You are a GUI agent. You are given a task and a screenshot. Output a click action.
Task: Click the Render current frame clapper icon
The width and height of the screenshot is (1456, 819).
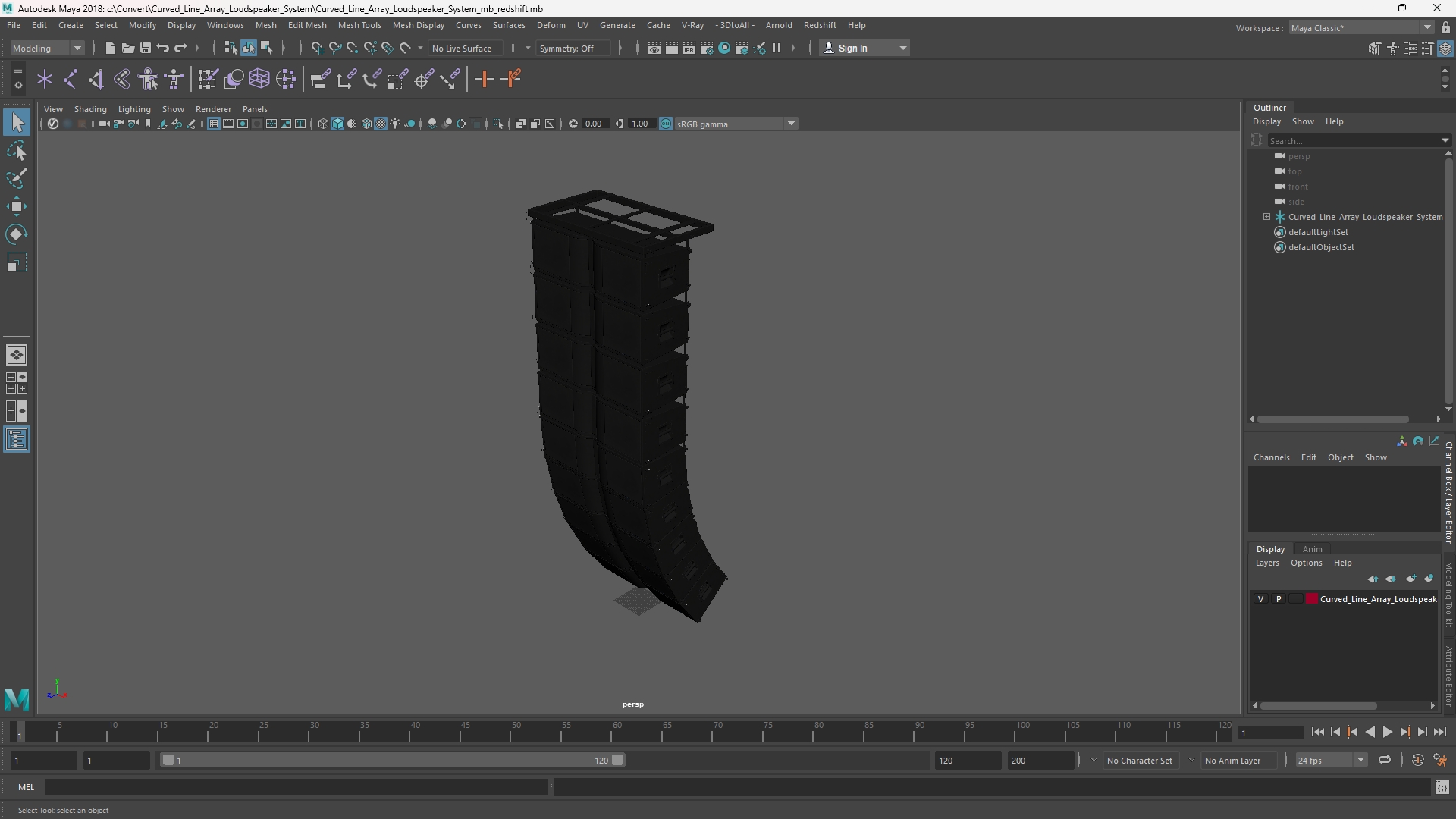coord(672,48)
